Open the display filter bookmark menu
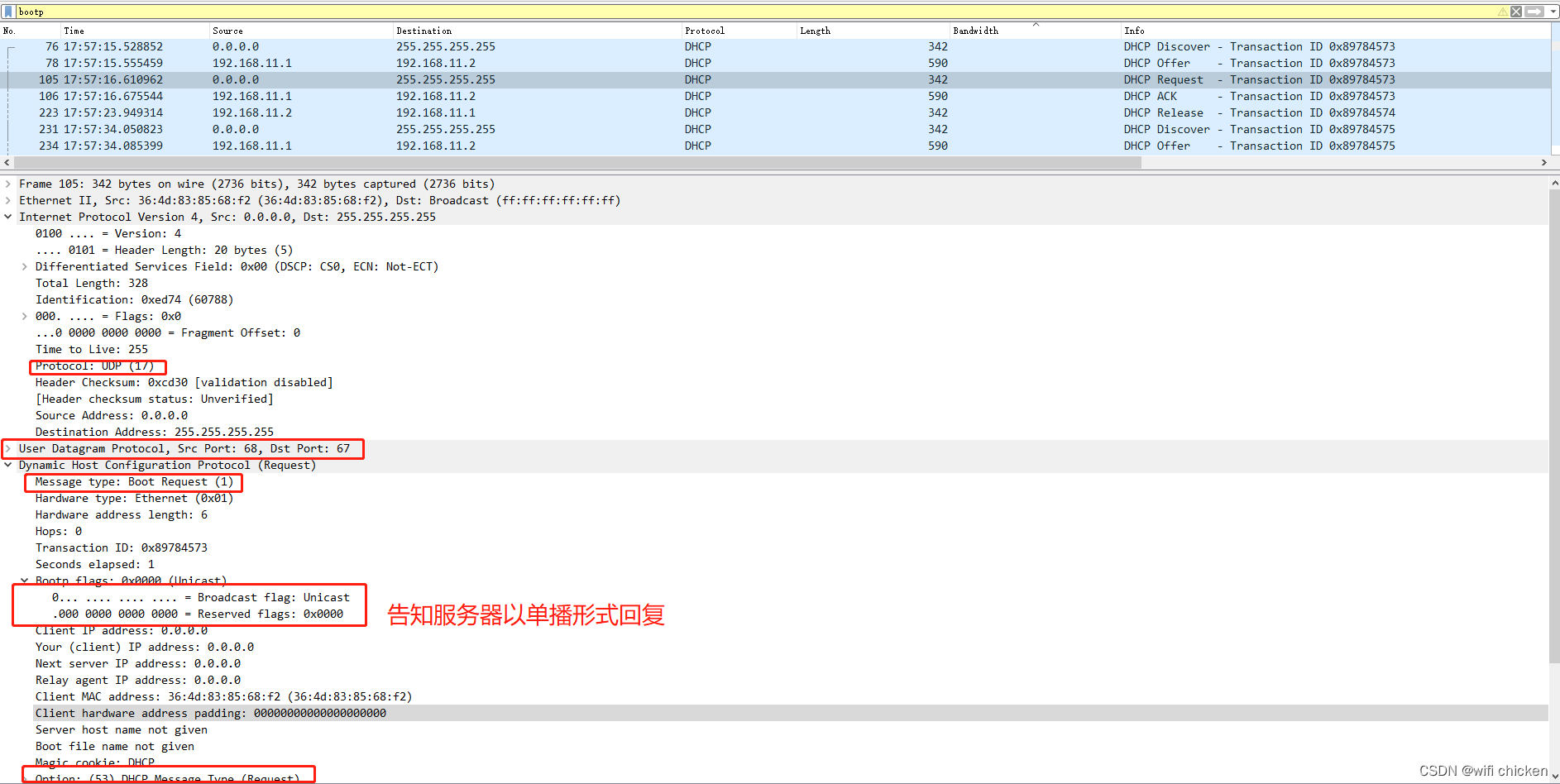 [x=8, y=12]
